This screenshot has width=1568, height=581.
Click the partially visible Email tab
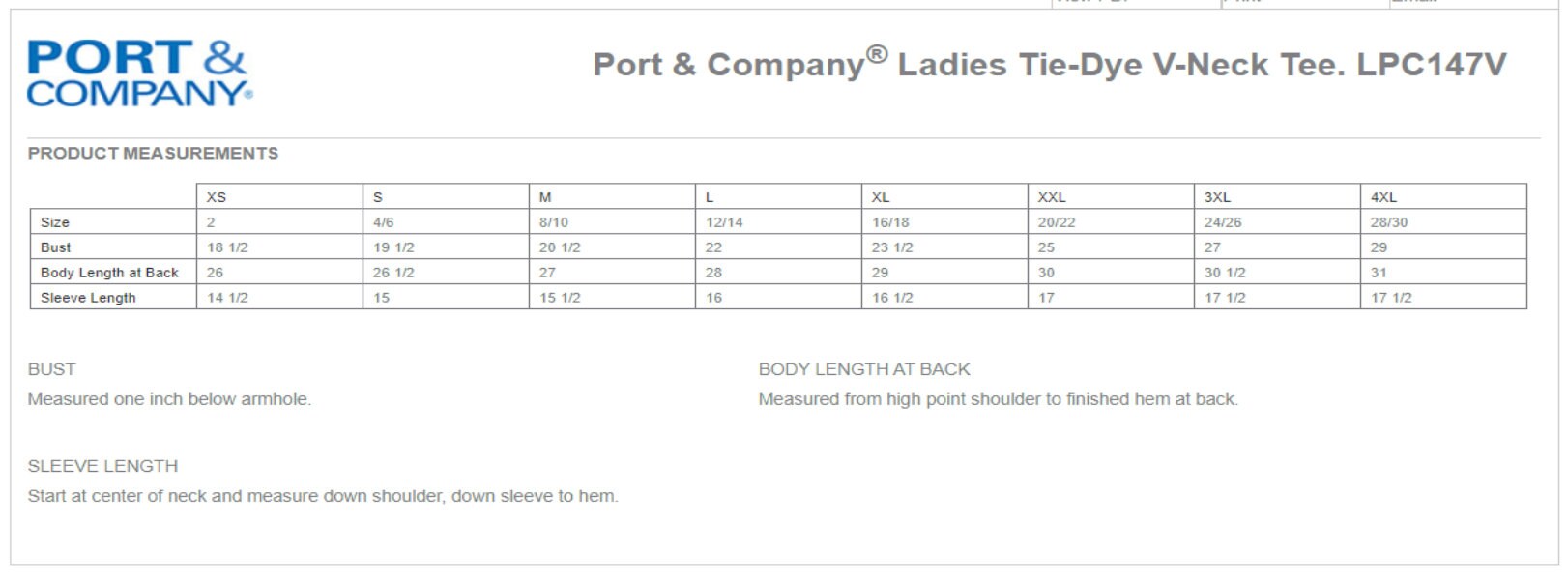(x=1473, y=4)
